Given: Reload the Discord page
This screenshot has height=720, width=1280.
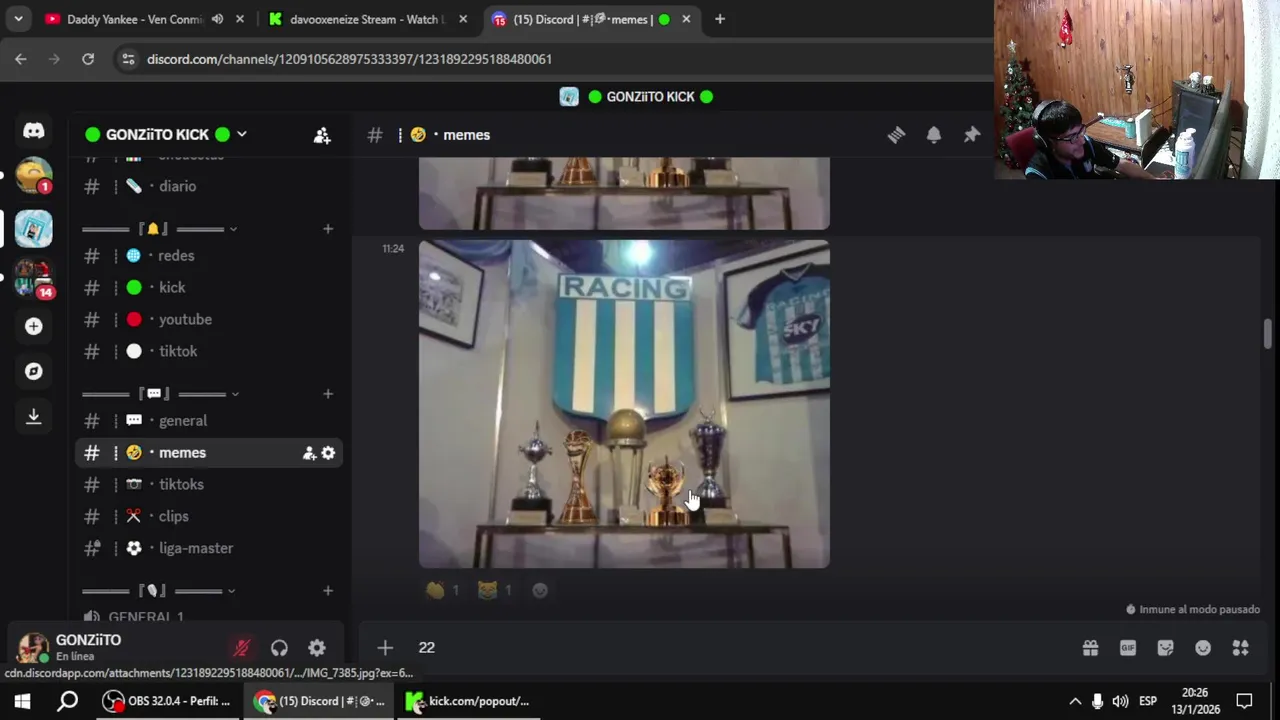Looking at the screenshot, I should pos(88,59).
